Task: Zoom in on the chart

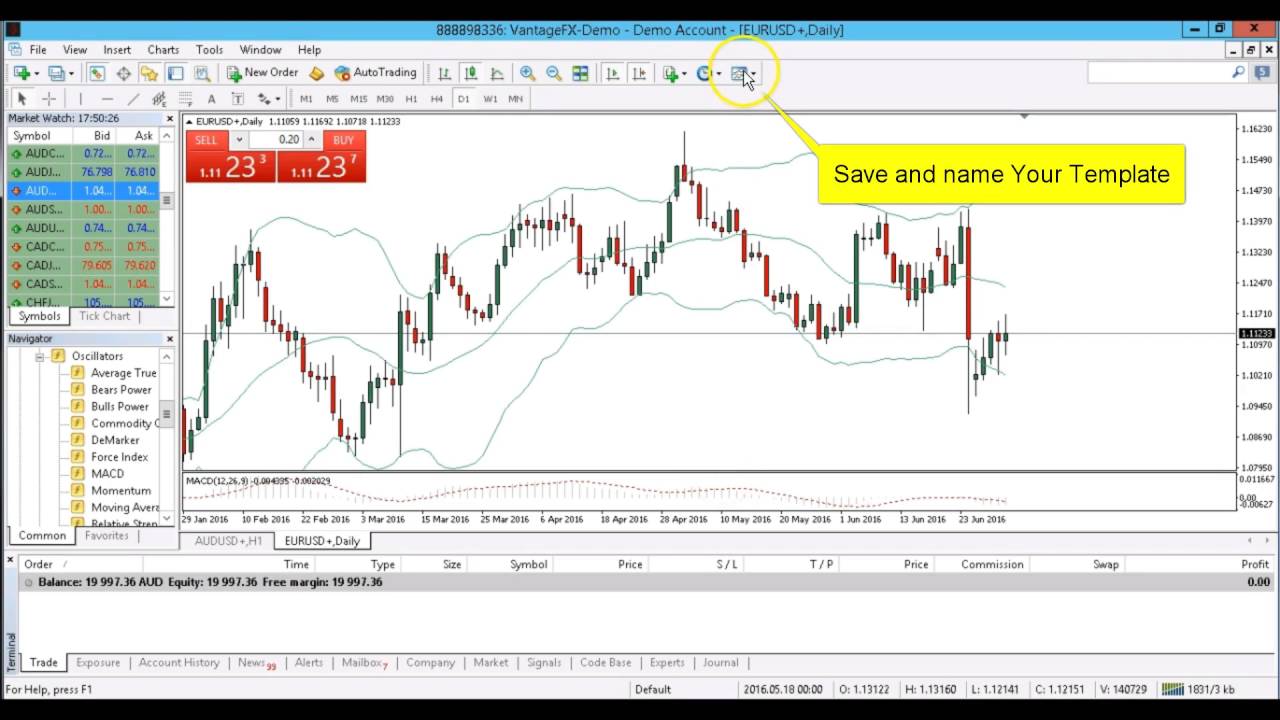Action: point(527,73)
